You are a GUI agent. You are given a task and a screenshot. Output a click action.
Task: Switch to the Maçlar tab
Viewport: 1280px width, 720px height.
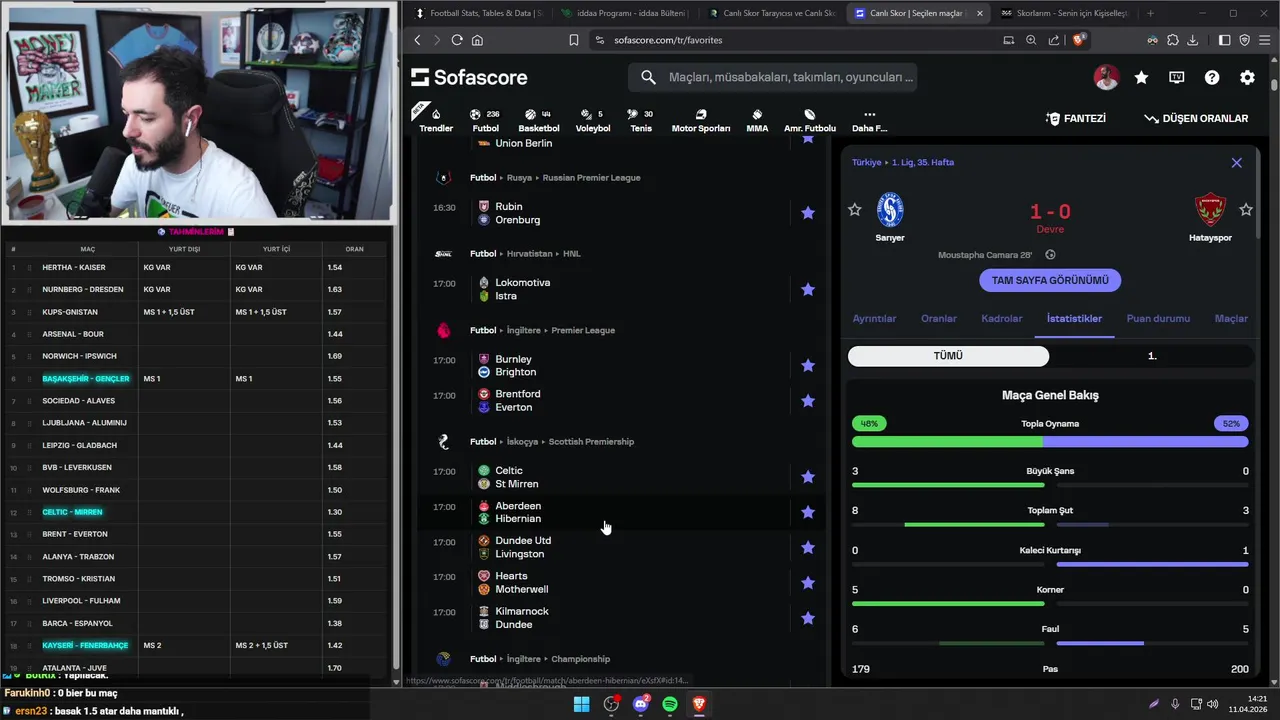1231,318
